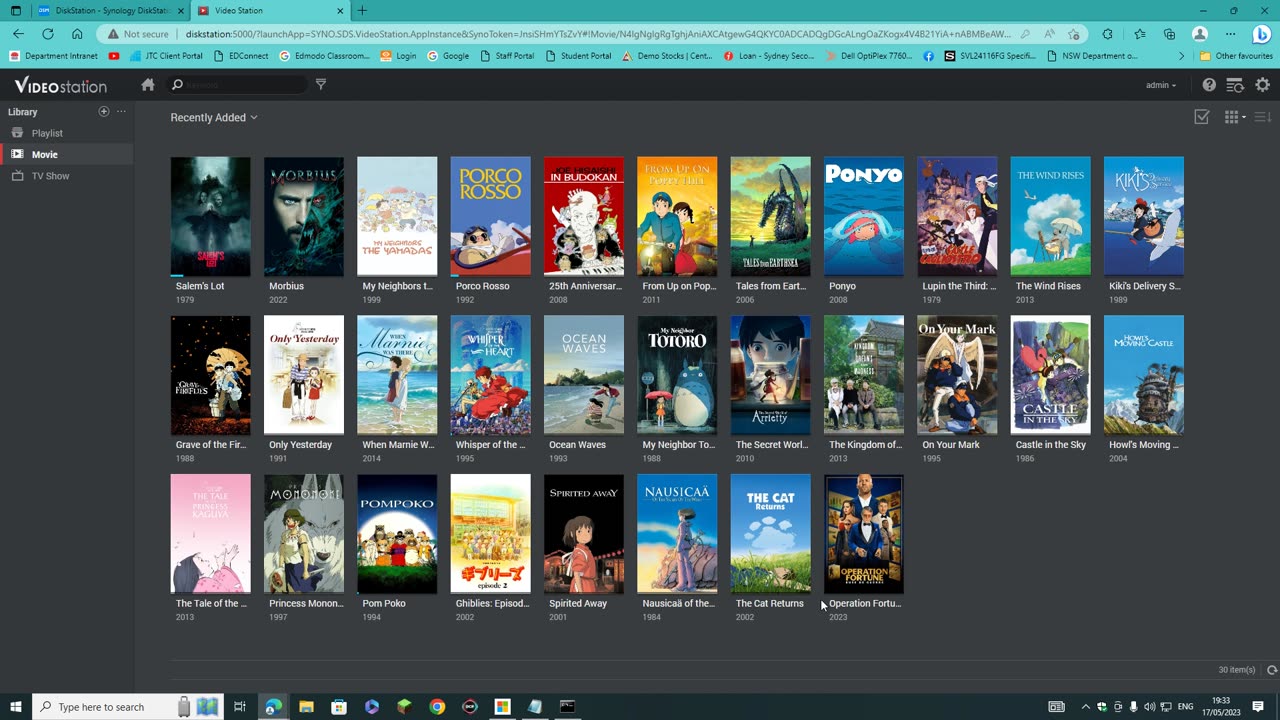The height and width of the screenshot is (720, 1280).
Task: Open the admin account dropdown
Action: 1161,85
